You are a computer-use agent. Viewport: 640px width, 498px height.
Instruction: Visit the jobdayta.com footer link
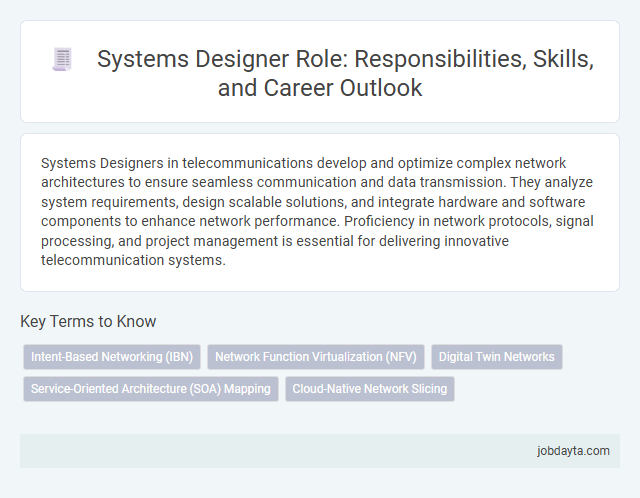pos(573,451)
